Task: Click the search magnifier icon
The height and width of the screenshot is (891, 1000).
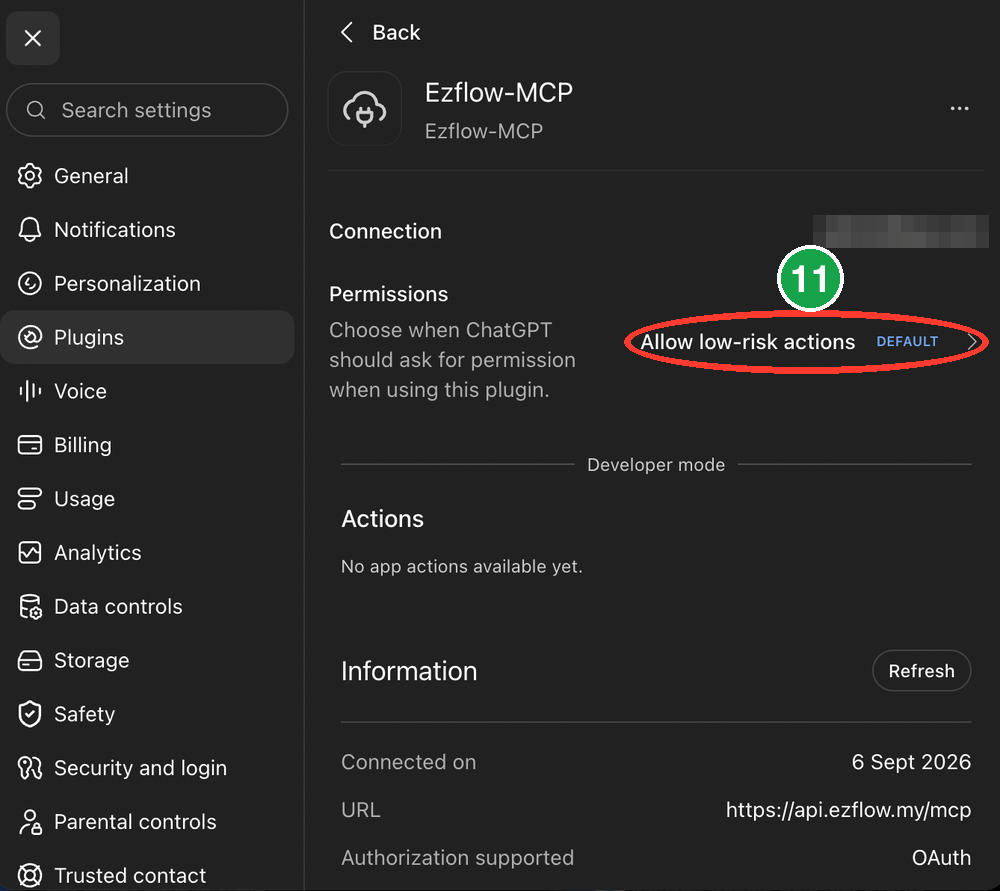Action: point(36,110)
